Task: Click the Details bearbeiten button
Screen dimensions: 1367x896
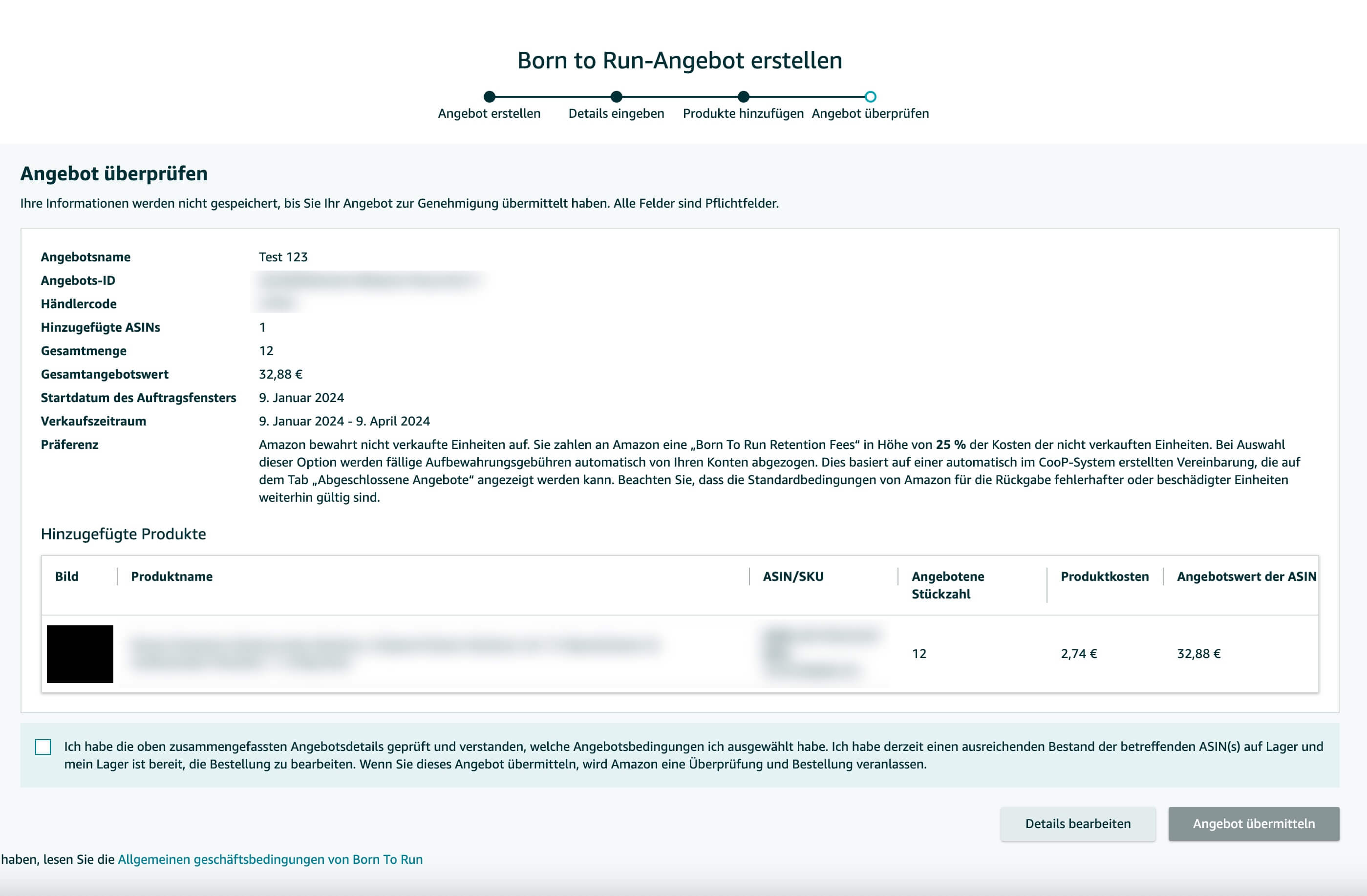Action: [x=1077, y=824]
